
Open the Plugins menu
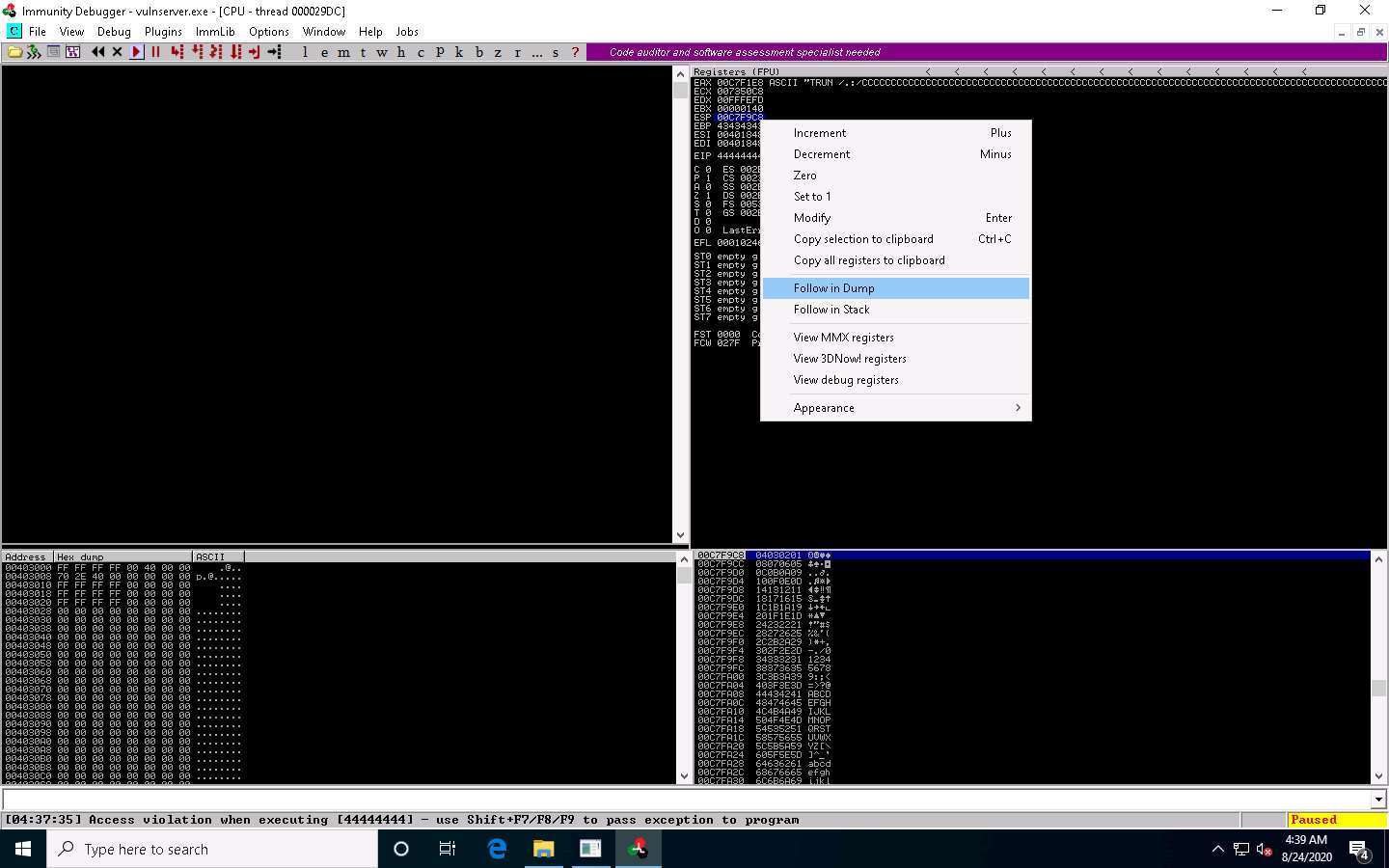[163, 32]
